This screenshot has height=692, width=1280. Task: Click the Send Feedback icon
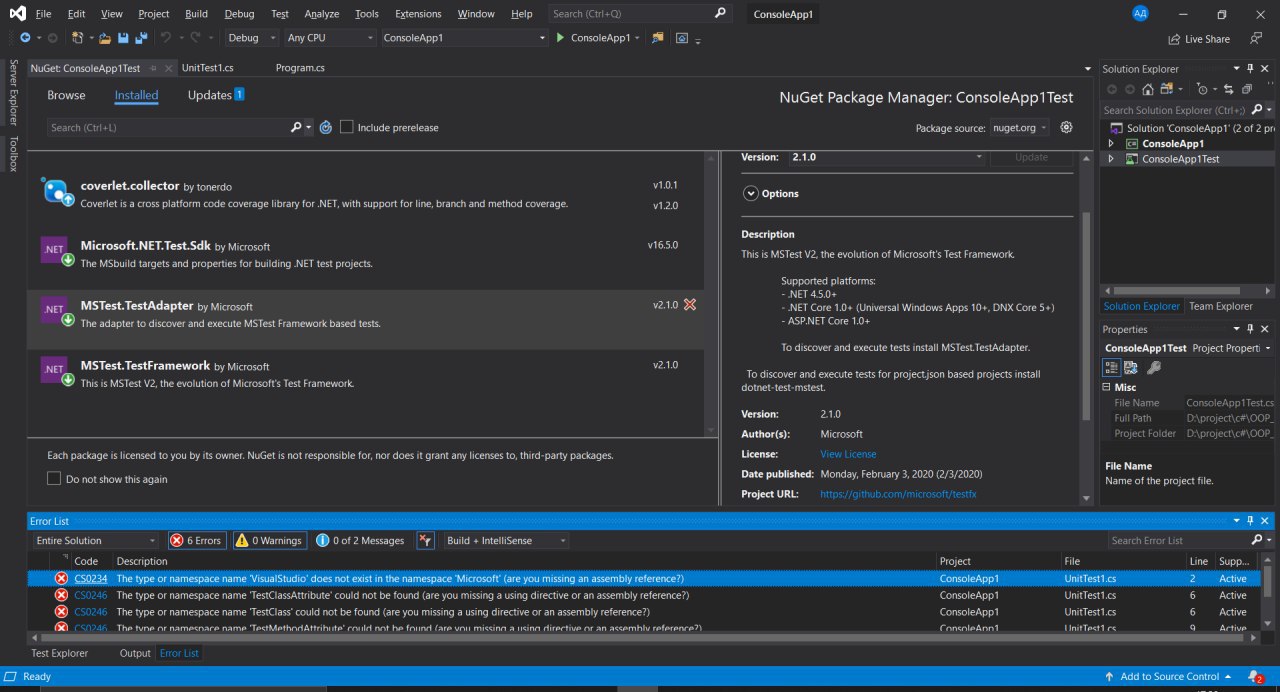coord(1254,38)
